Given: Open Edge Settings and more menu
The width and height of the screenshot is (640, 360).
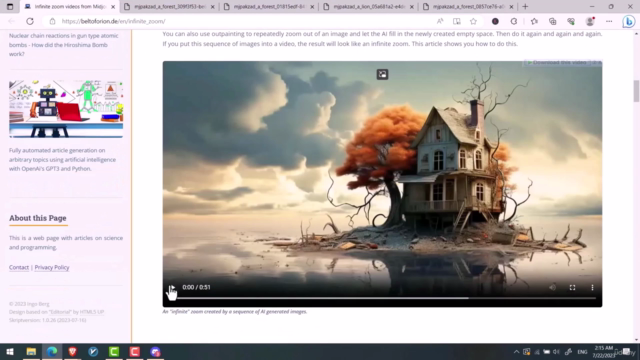Looking at the screenshot, I should [x=609, y=21].
